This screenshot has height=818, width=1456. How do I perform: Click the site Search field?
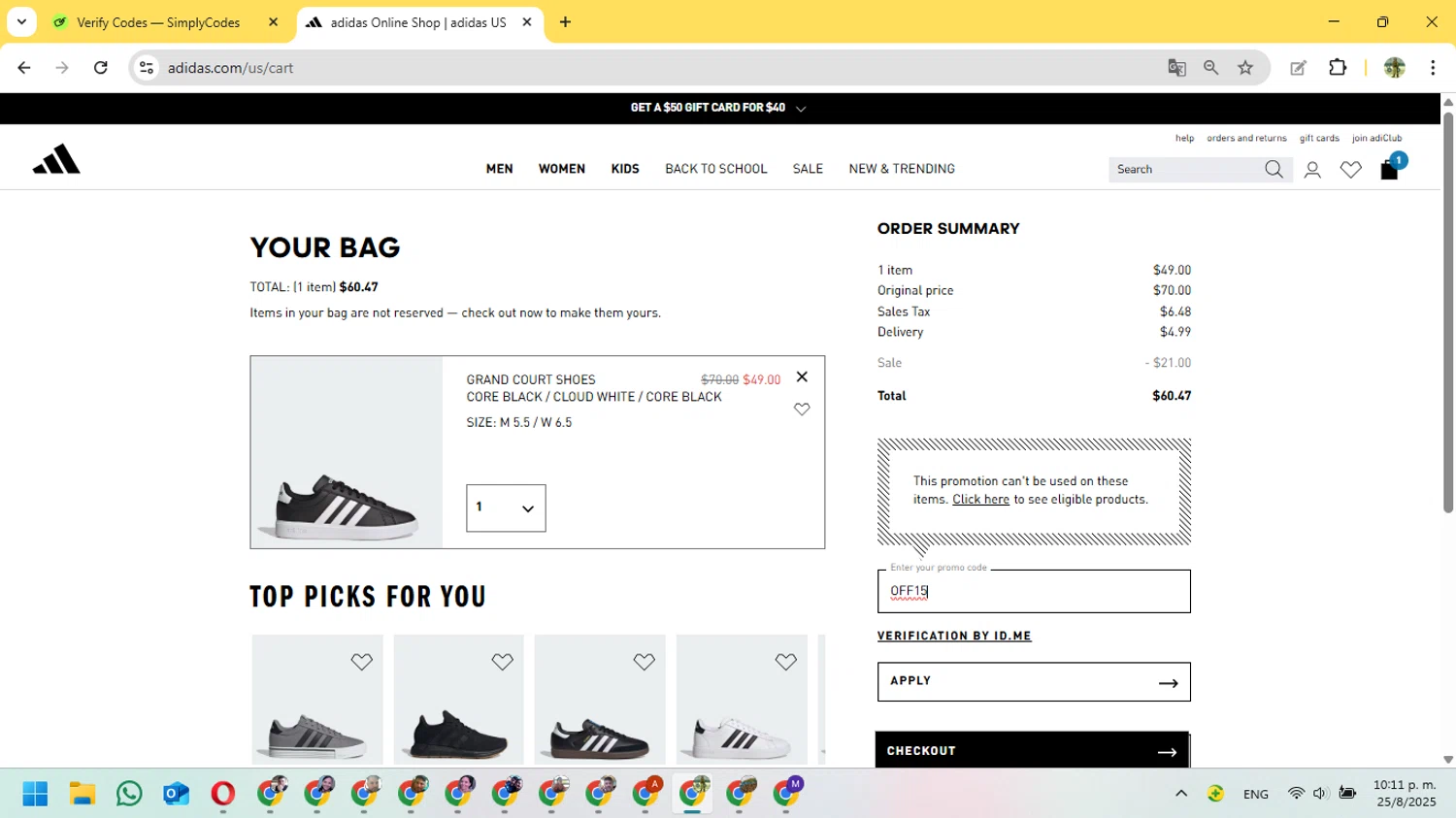tap(1186, 170)
